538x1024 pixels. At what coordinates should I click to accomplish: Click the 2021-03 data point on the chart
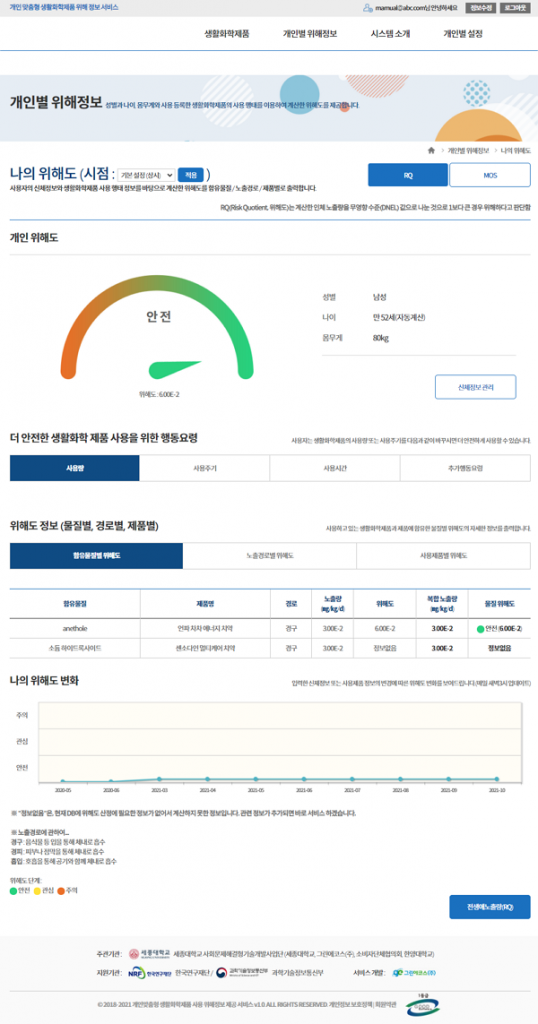(159, 778)
